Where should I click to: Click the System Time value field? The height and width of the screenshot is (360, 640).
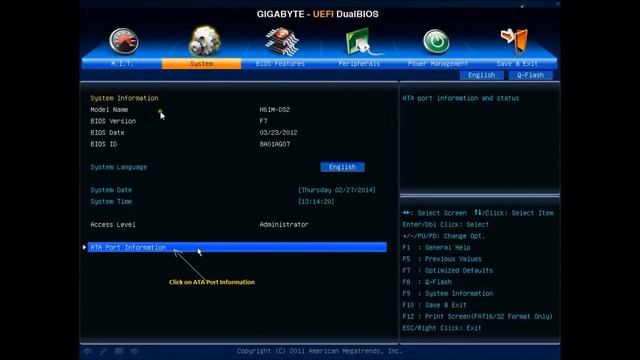pos(316,201)
